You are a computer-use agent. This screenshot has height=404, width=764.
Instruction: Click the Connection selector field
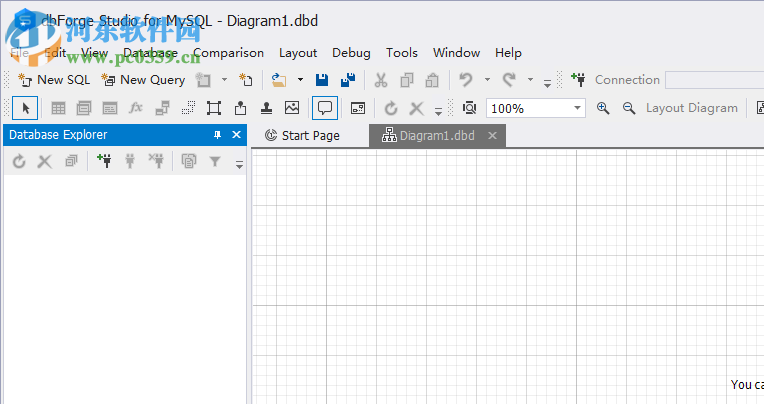(714, 80)
